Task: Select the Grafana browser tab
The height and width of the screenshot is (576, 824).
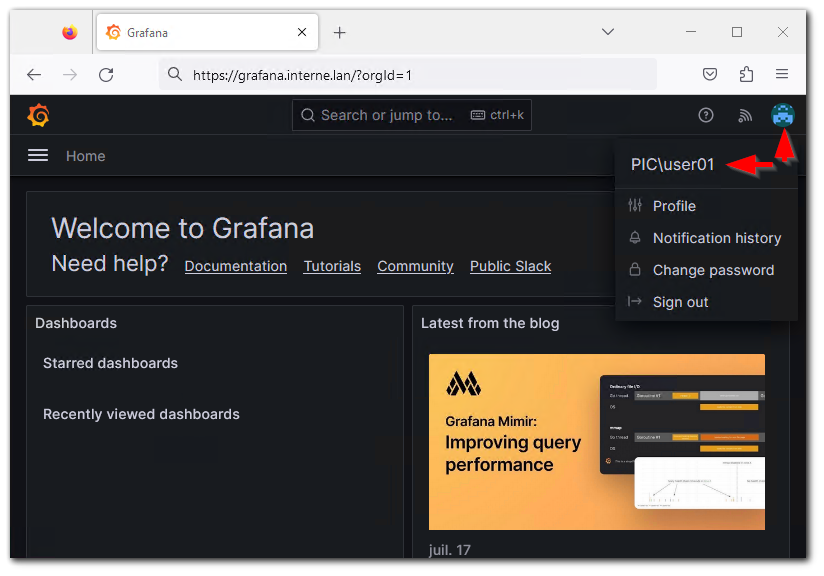Action: (x=208, y=33)
